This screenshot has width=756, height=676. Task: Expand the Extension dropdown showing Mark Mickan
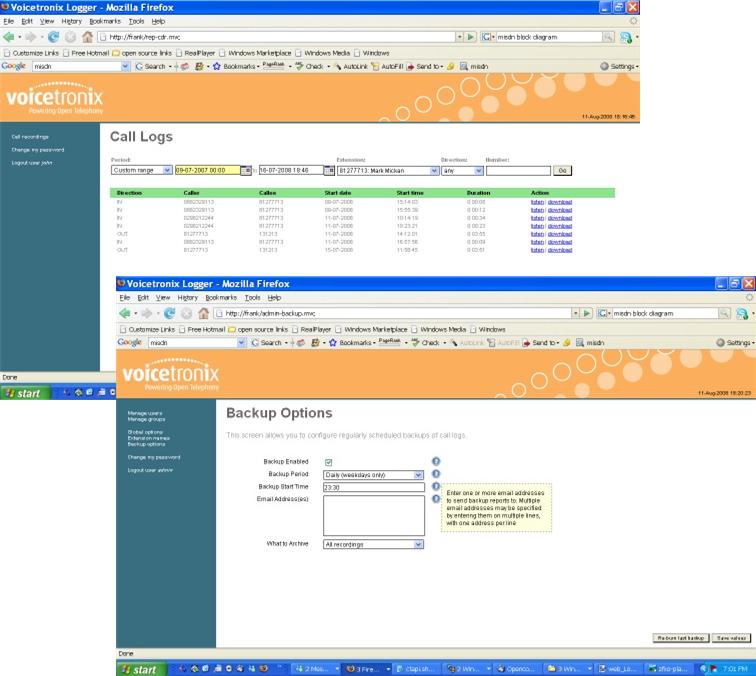tap(385, 170)
